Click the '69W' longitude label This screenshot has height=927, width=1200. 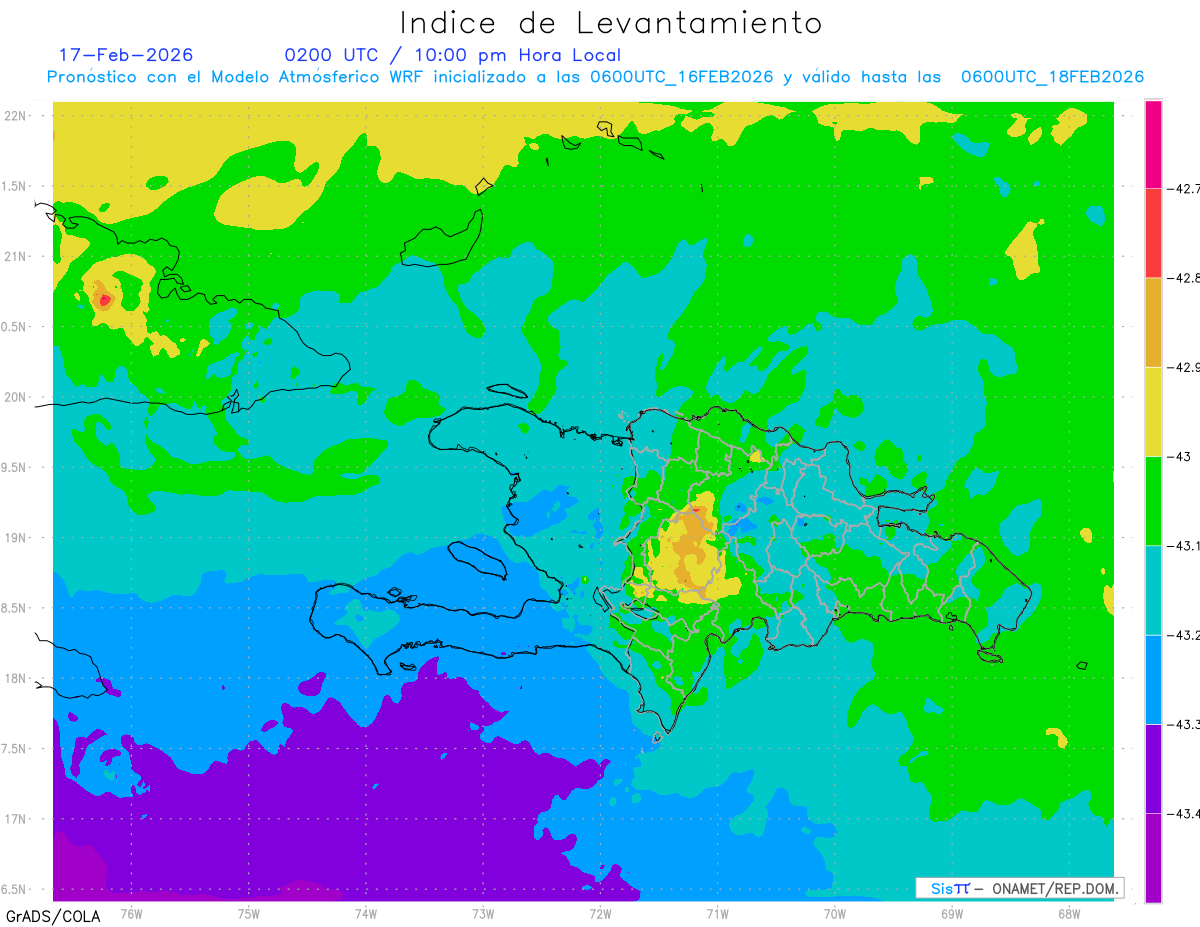[952, 913]
